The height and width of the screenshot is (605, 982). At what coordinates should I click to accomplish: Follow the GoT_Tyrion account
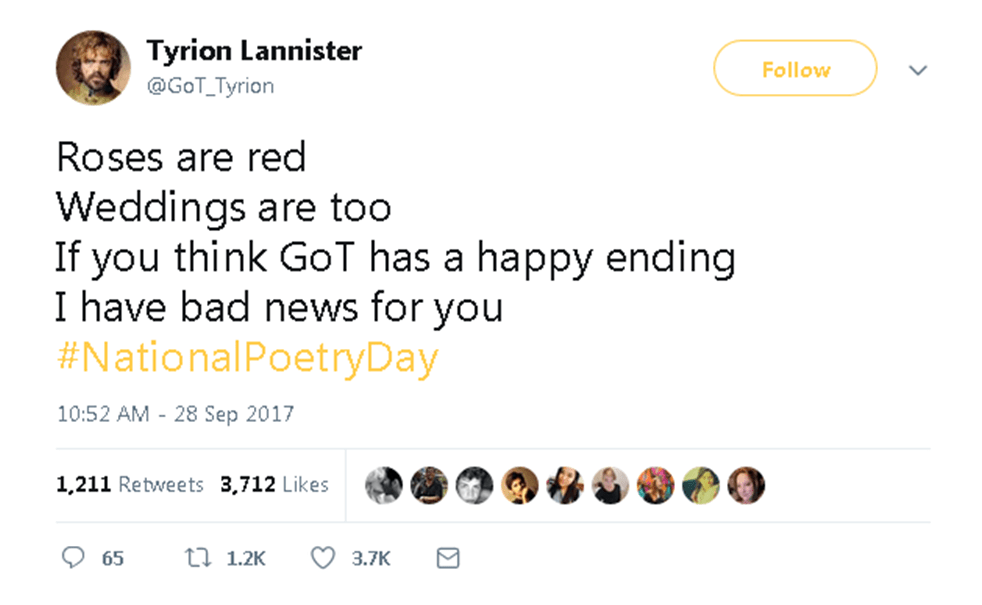point(794,69)
